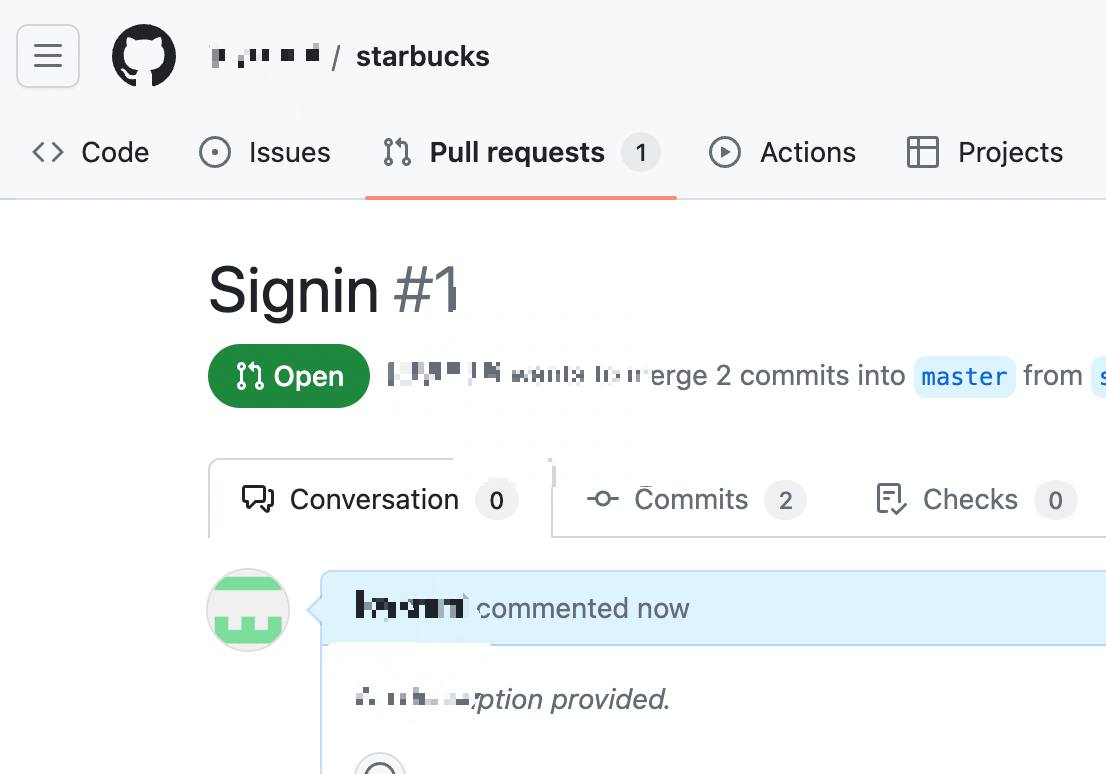Open the Actions tab
Viewport: 1106px width, 774px height.
pos(782,152)
